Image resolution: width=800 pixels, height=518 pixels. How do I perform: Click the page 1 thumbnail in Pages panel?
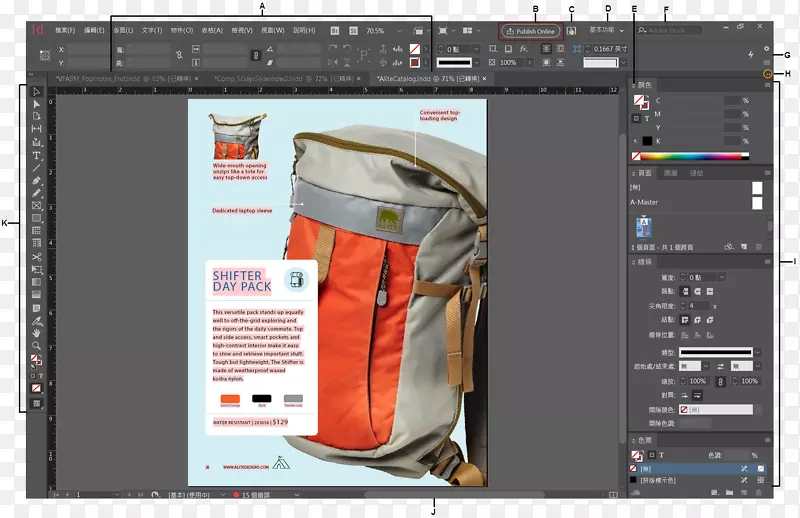click(x=644, y=227)
